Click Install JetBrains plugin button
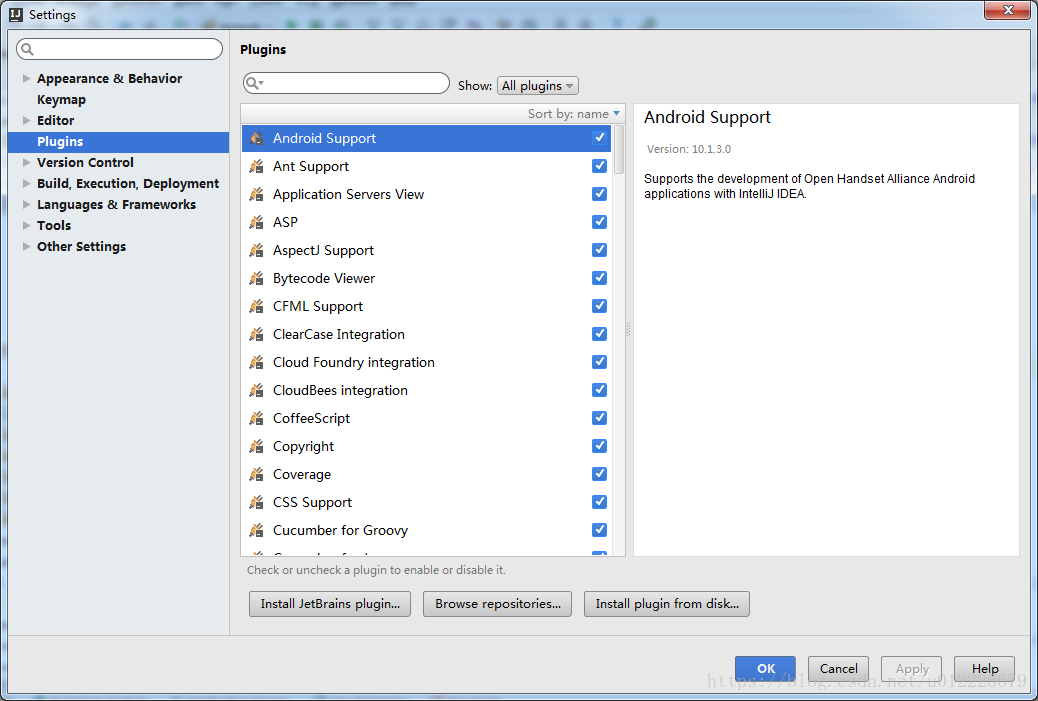 pyautogui.click(x=330, y=604)
